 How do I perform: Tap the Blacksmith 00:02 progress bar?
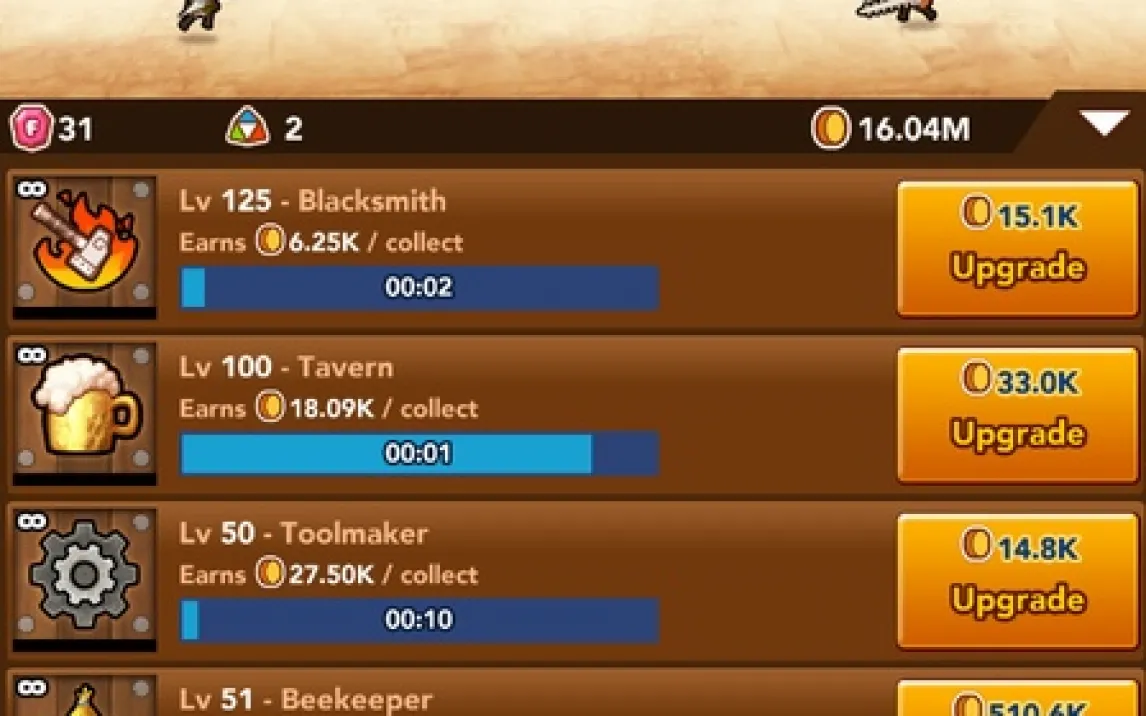coord(420,287)
